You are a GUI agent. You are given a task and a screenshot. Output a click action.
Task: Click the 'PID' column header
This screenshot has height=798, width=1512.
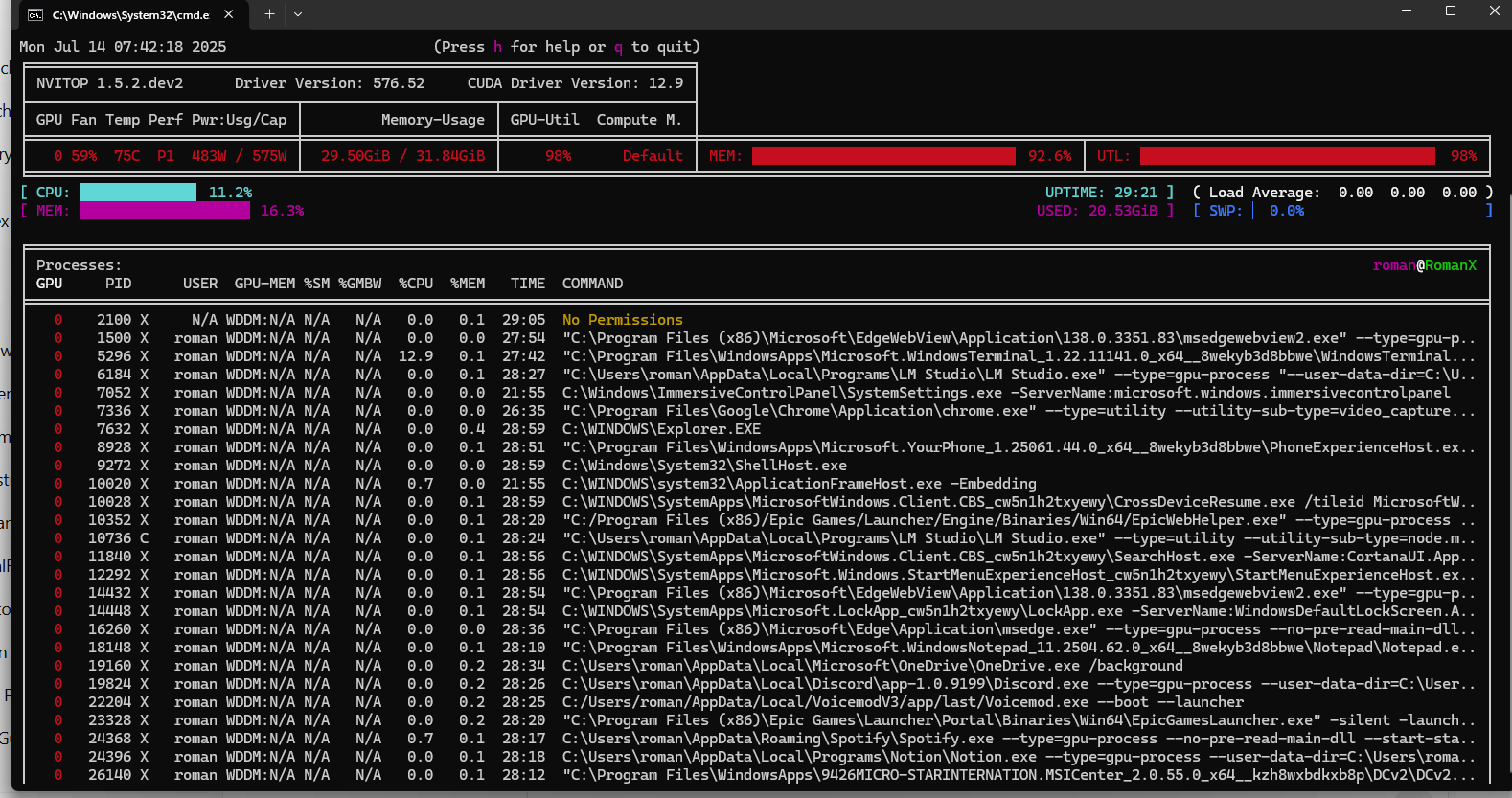[x=119, y=284]
